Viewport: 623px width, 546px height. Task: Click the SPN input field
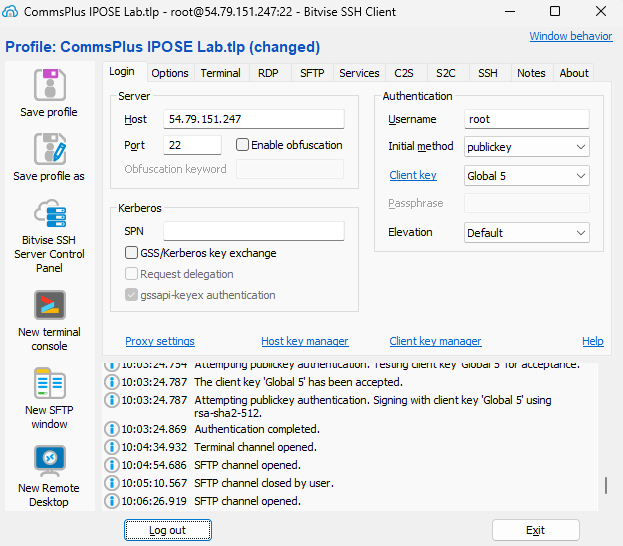click(x=254, y=231)
